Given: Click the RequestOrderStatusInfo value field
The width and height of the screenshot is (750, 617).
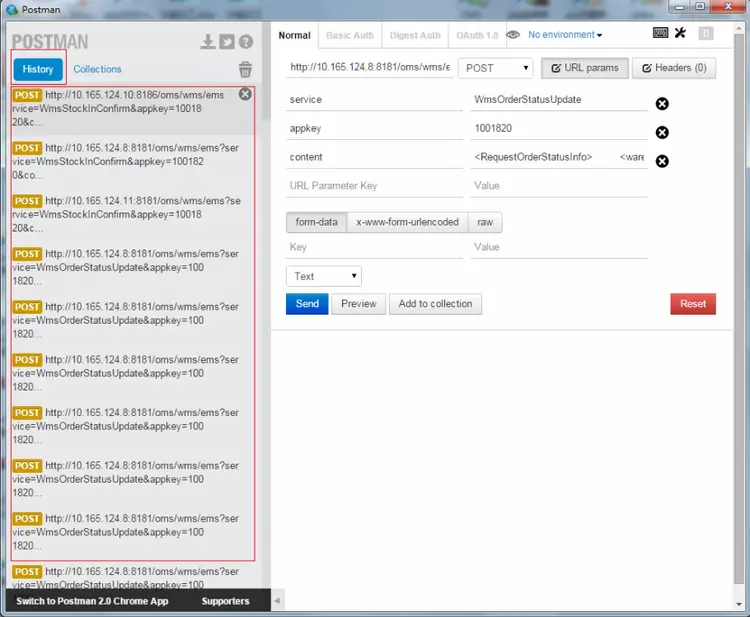Looking at the screenshot, I should (x=559, y=157).
